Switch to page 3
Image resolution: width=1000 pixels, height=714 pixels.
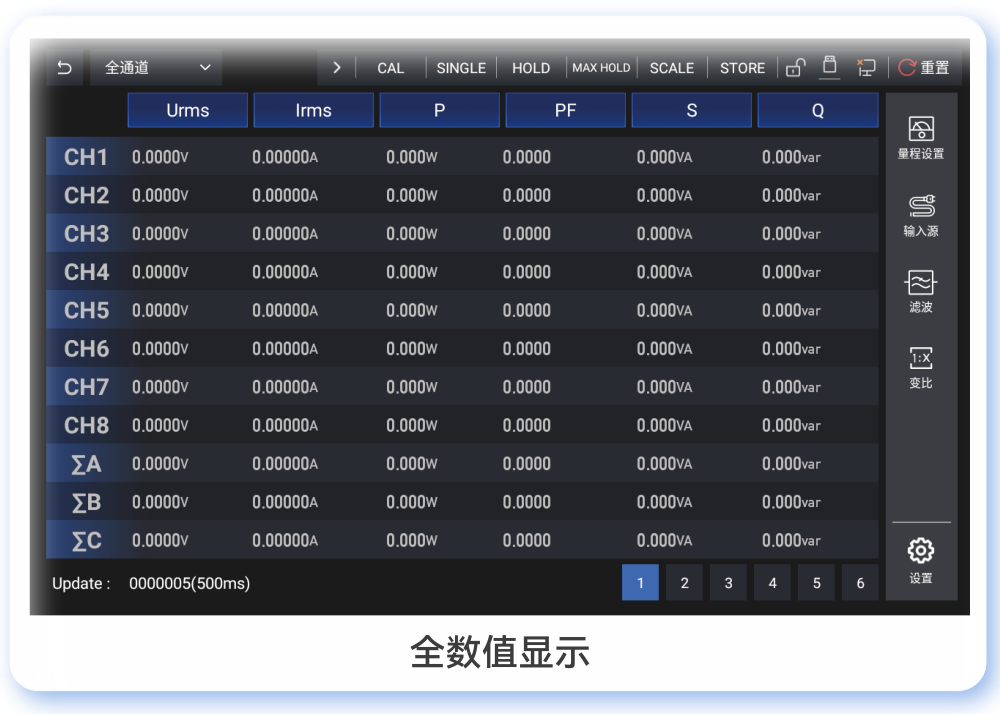[x=728, y=583]
